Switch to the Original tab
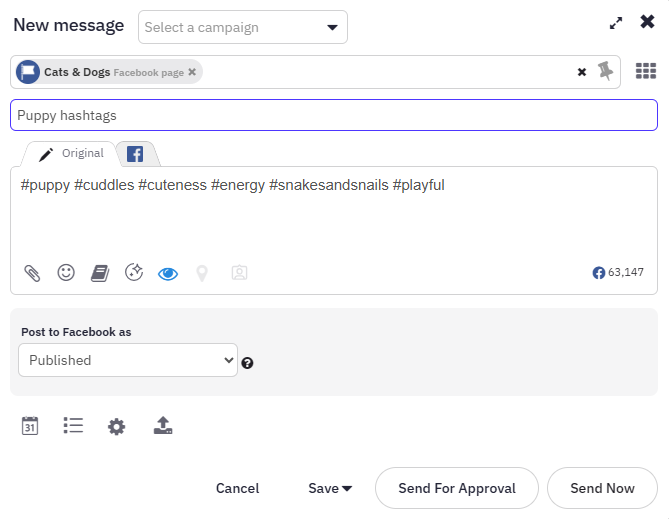 [x=70, y=154]
